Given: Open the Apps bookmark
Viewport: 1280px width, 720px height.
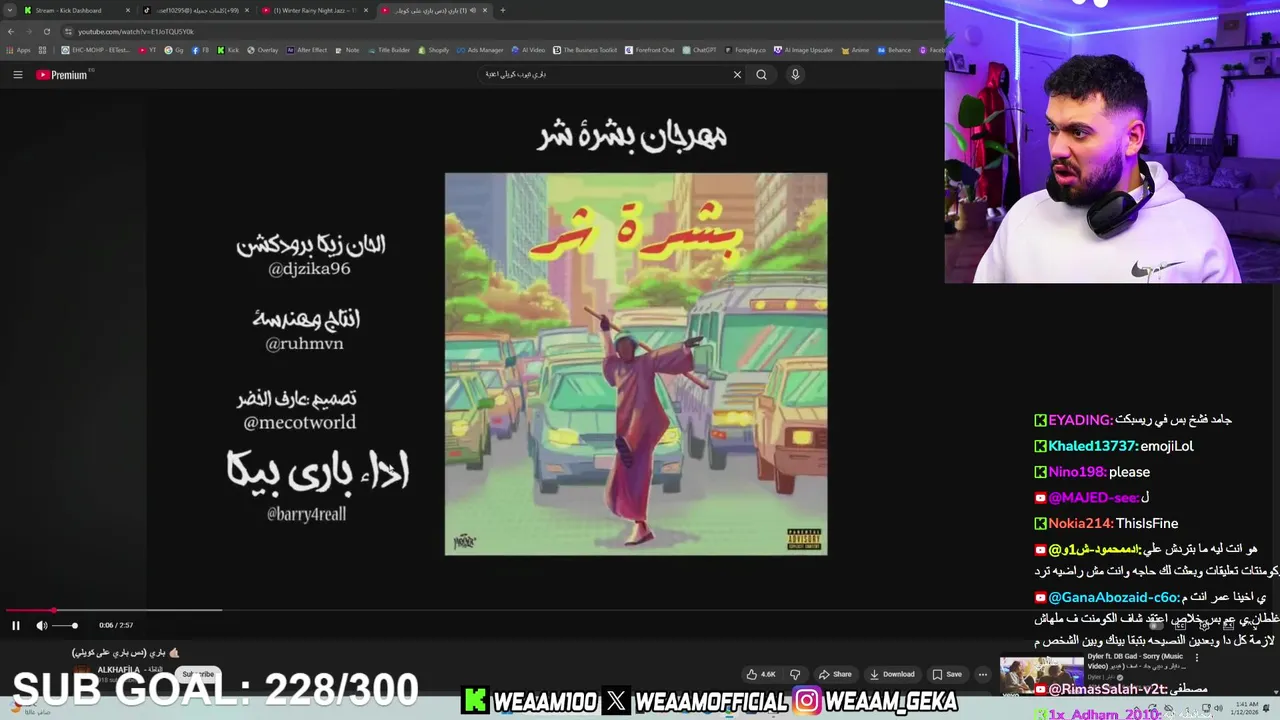Looking at the screenshot, I should [19, 50].
